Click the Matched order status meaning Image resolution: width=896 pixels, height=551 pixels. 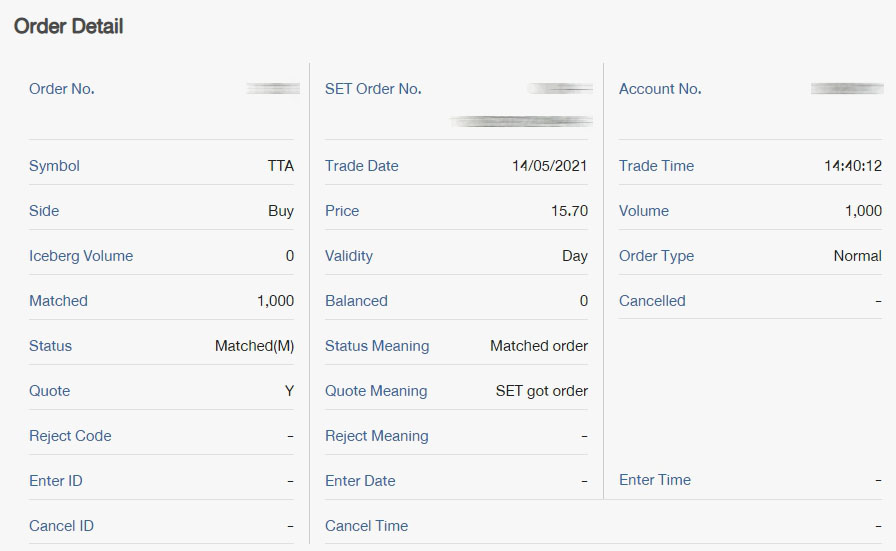tap(539, 346)
